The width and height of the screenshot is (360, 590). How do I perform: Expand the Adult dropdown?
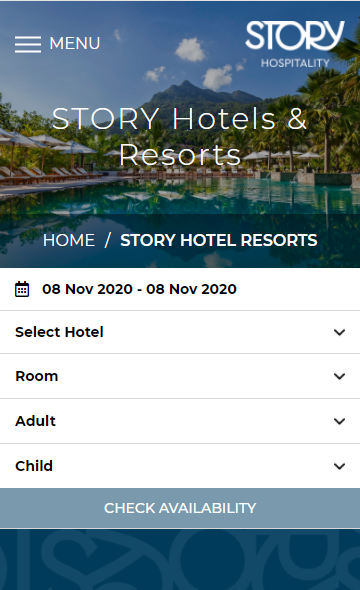[180, 421]
